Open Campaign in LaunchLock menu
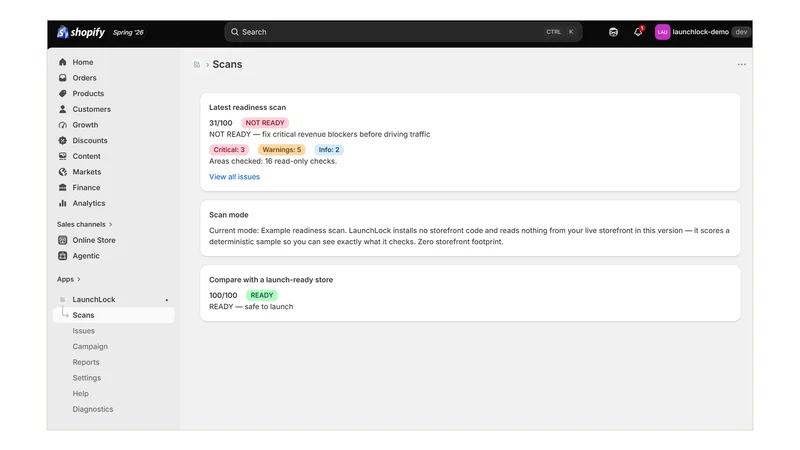 pyautogui.click(x=90, y=346)
